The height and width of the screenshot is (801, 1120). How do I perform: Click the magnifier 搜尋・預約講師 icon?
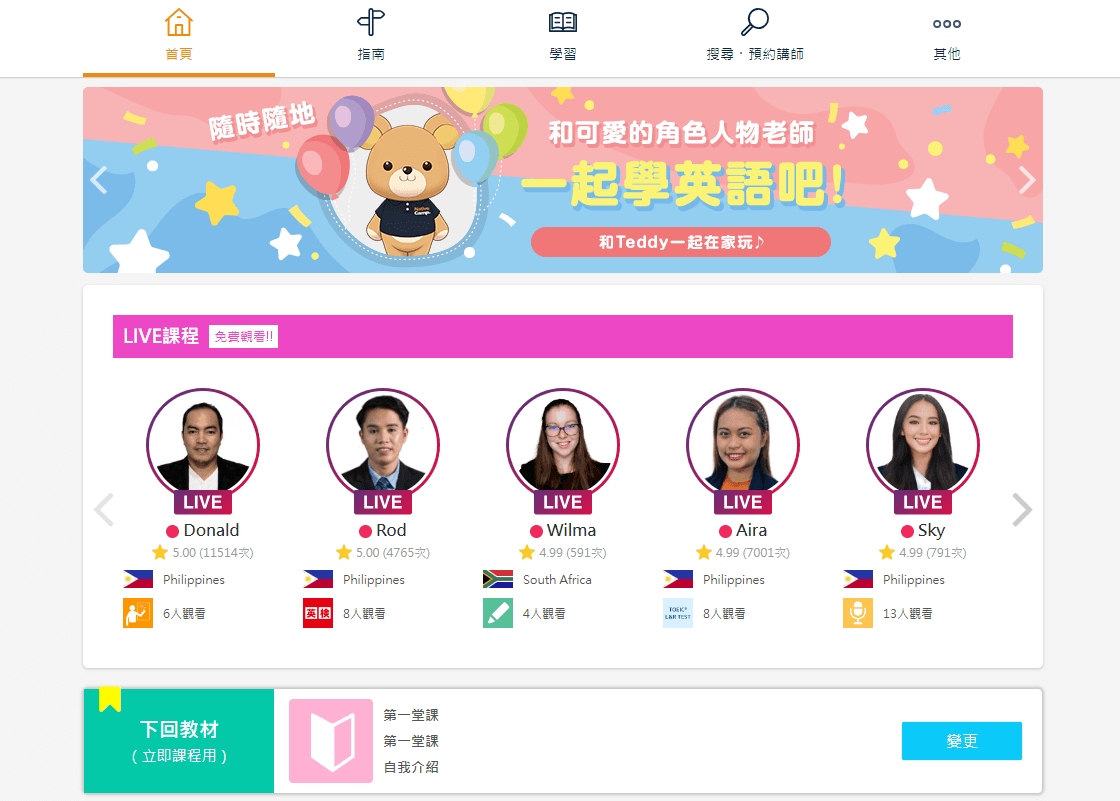tap(754, 22)
